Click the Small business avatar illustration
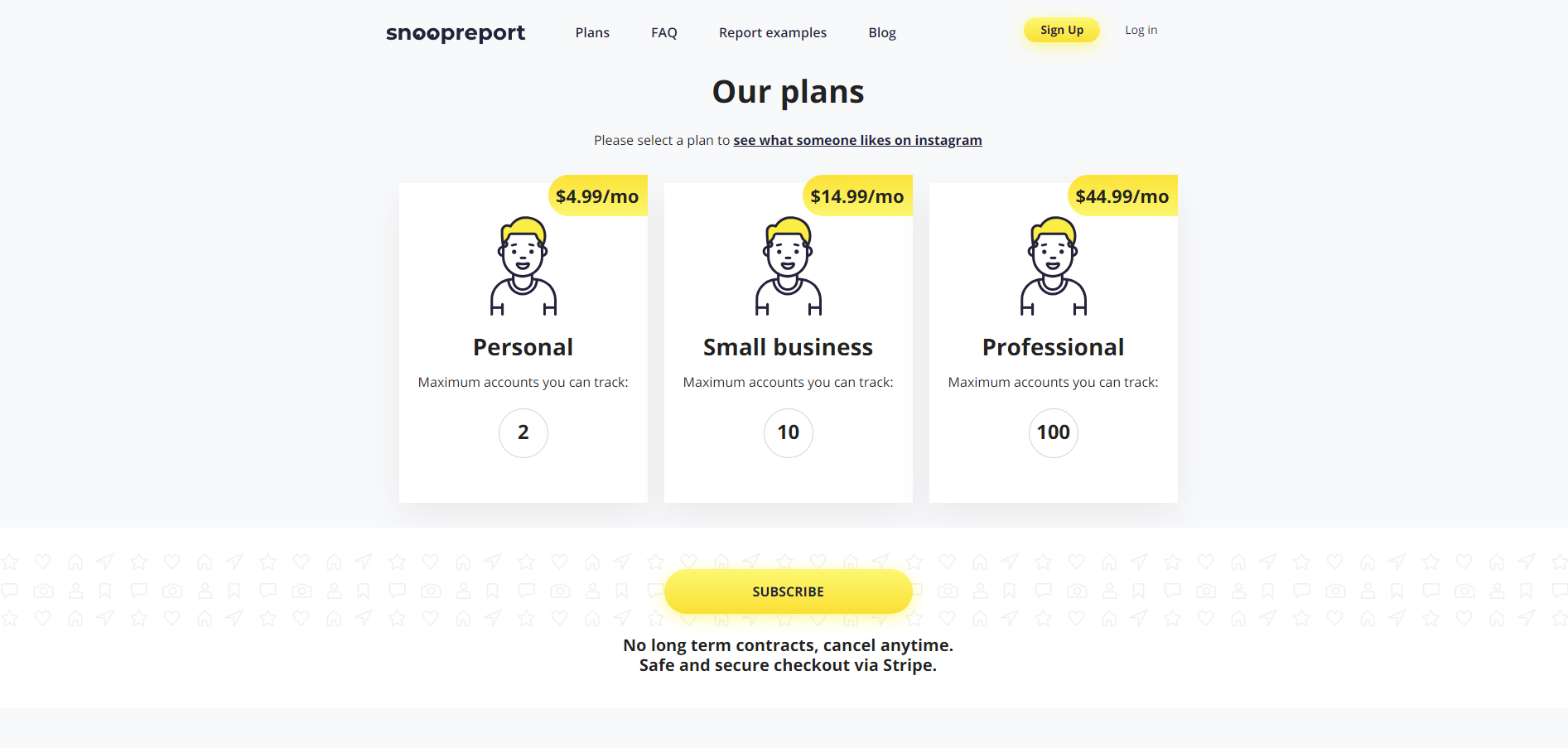 coord(788,263)
